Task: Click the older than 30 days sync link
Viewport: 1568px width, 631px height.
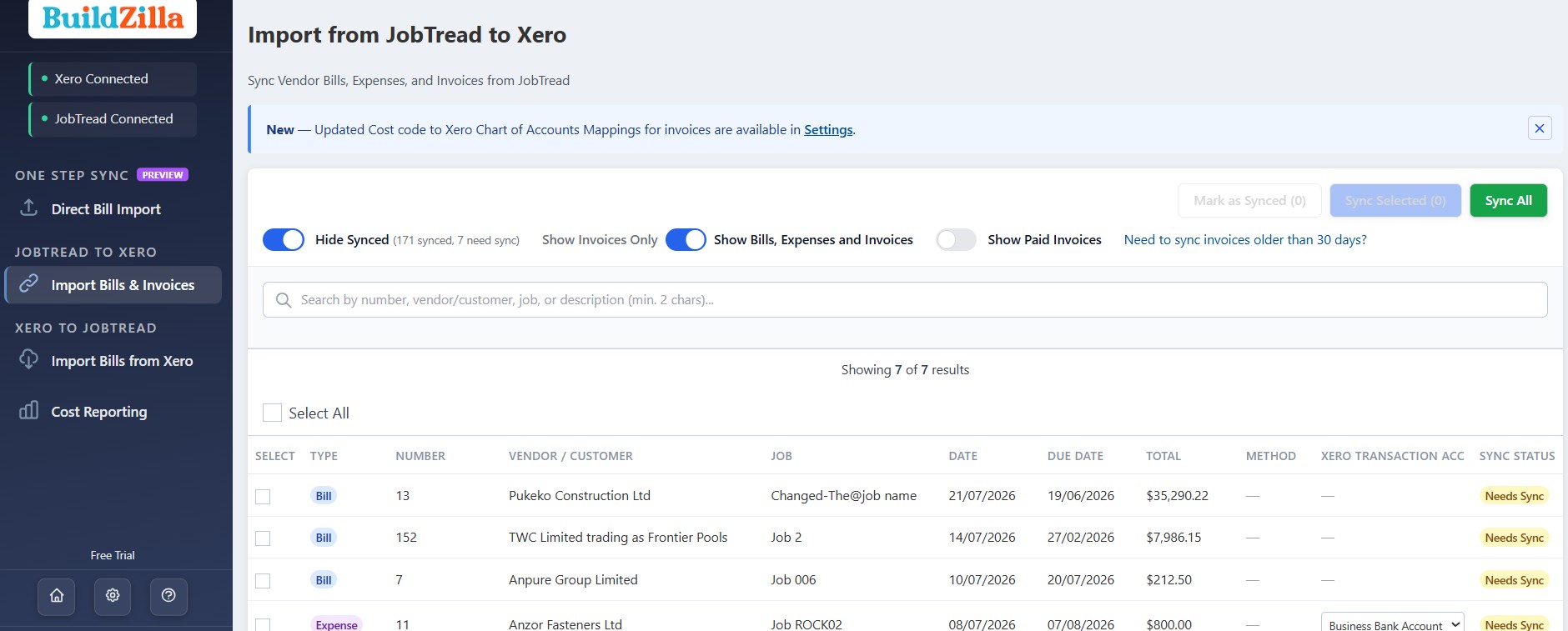Action: [1245, 240]
